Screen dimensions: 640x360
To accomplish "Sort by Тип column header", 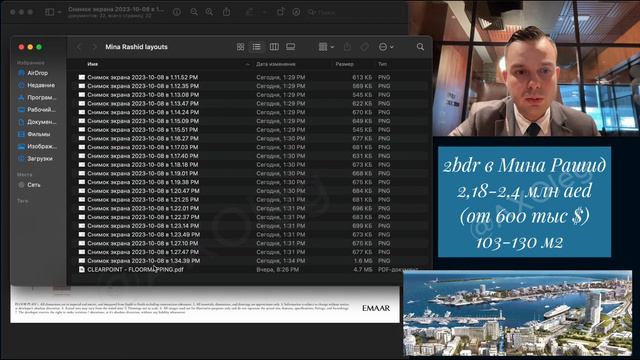I will pos(382,64).
